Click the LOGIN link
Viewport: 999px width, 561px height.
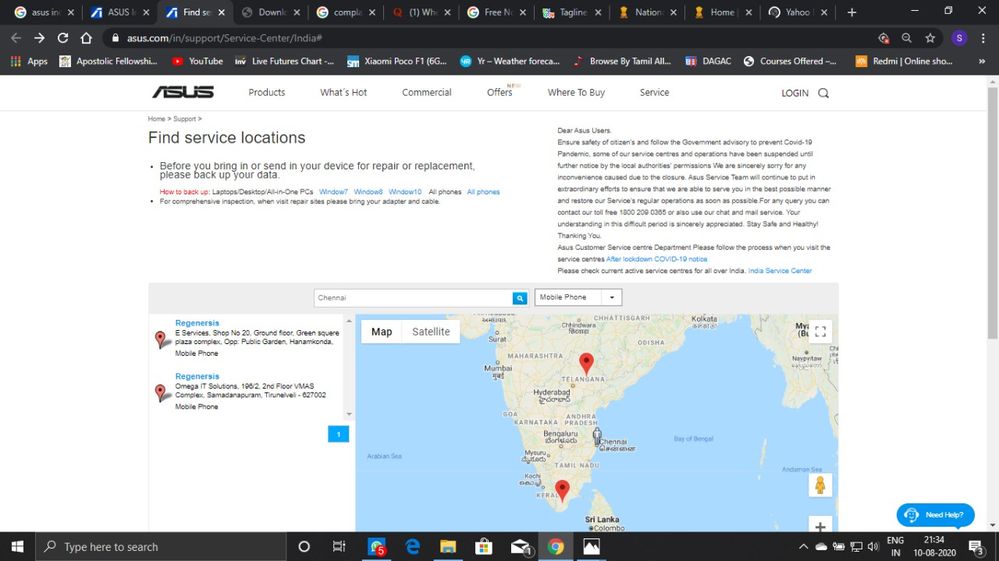794,93
